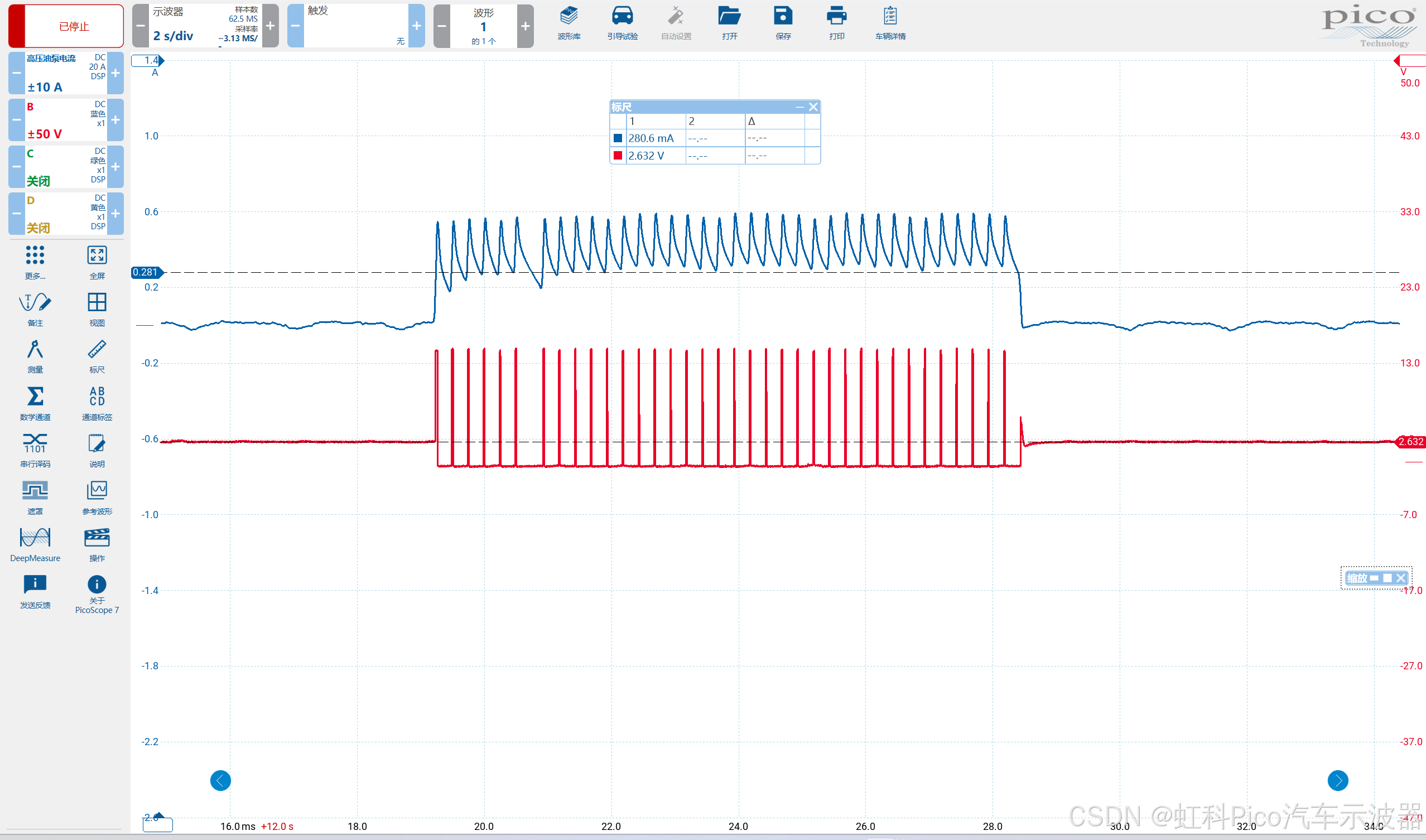Click the right scroll arrow on the graph
1426x840 pixels.
pyautogui.click(x=1337, y=780)
